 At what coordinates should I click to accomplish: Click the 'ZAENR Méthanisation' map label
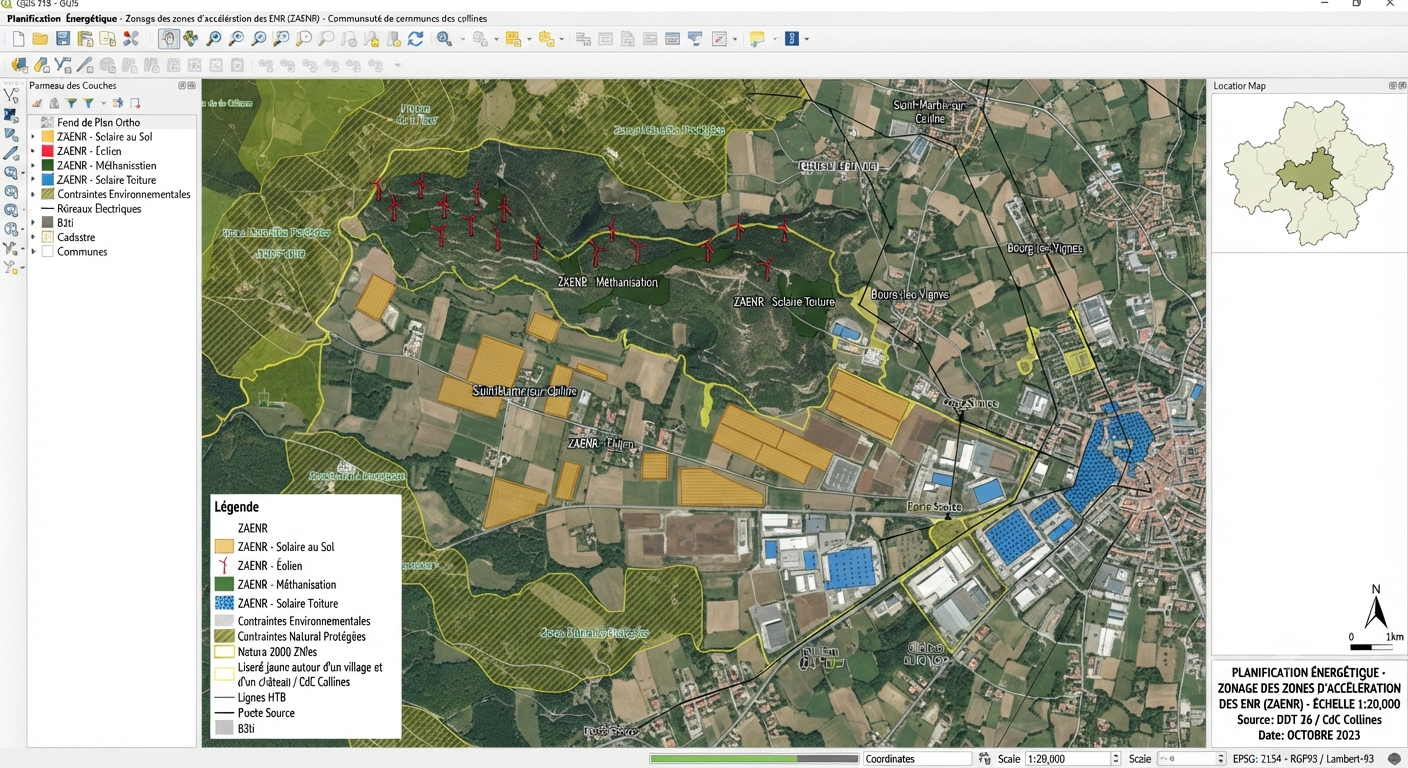click(x=608, y=282)
